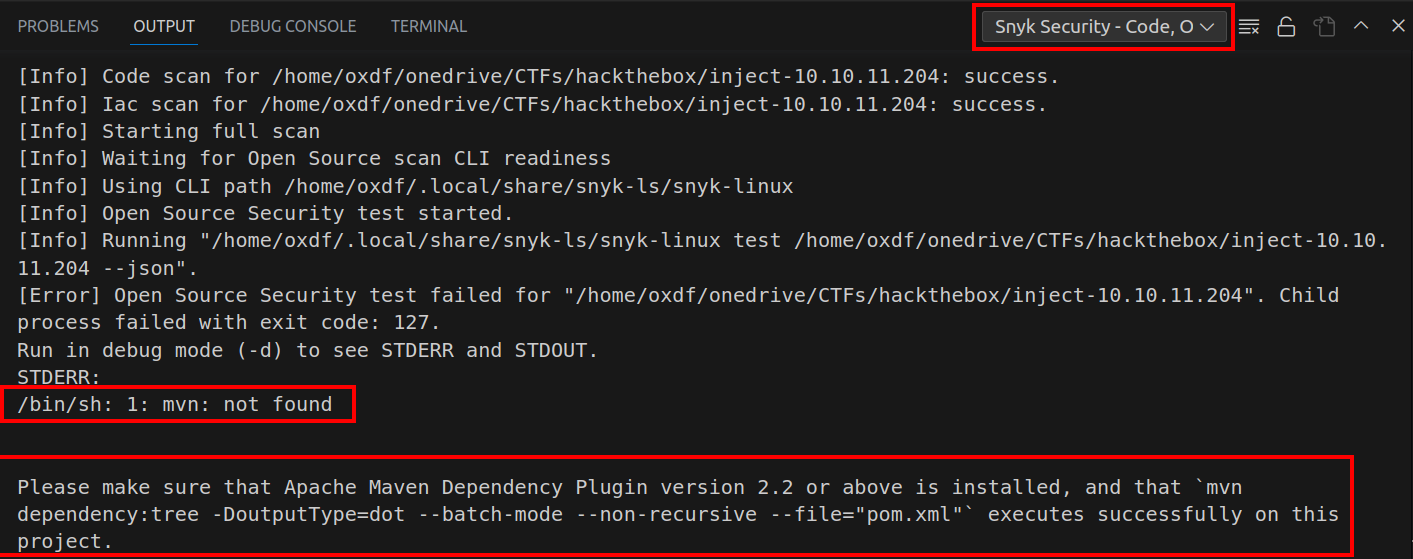The height and width of the screenshot is (559, 1413).
Task: Select the OUTPUT tab
Action: pos(164,27)
